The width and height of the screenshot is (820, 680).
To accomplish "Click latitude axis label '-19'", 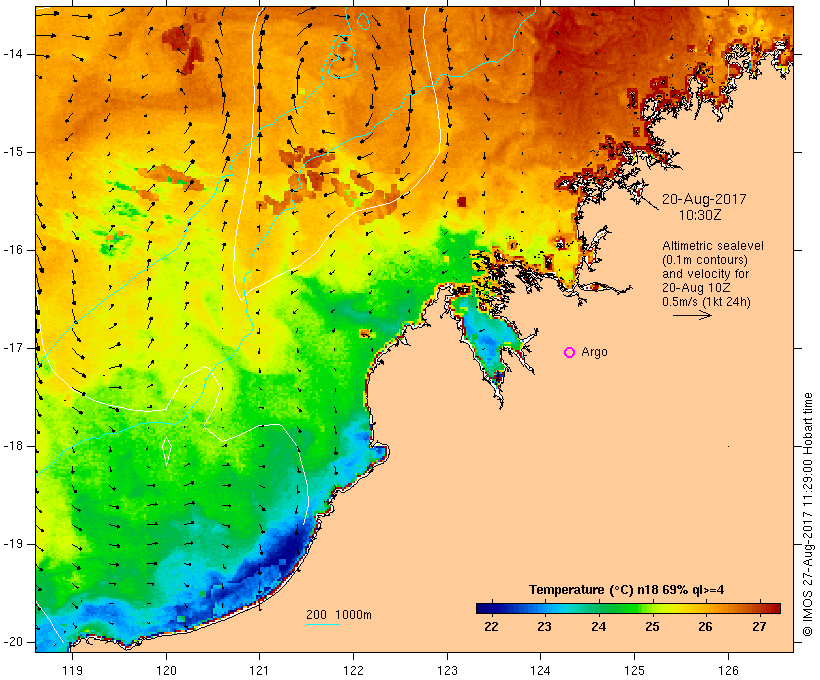I will click(x=12, y=544).
